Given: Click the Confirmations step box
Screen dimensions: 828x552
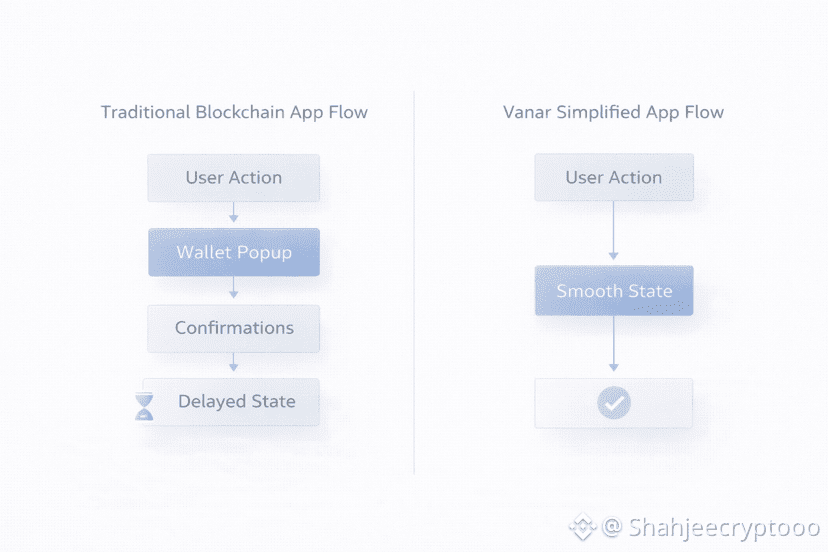Looking at the screenshot, I should (x=234, y=328).
